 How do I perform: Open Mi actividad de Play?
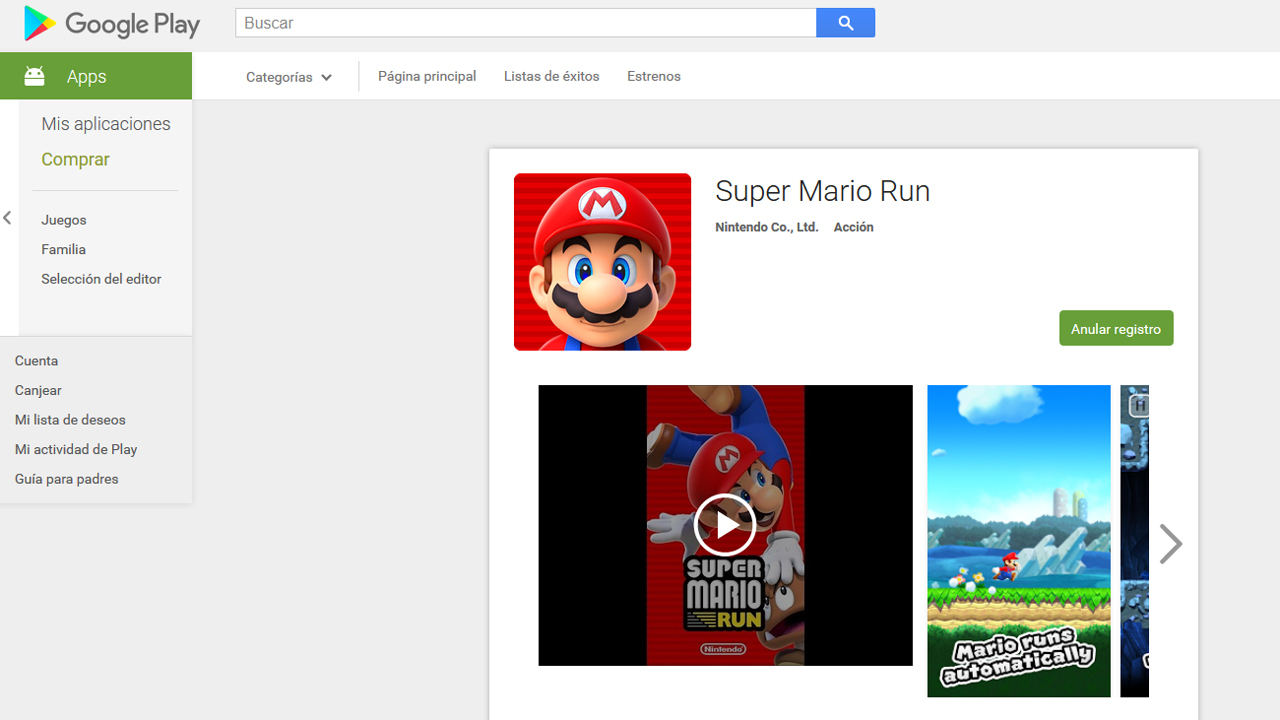coord(76,449)
